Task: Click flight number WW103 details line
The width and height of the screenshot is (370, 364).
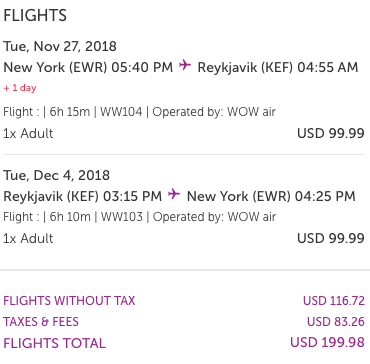Action: 139,217
